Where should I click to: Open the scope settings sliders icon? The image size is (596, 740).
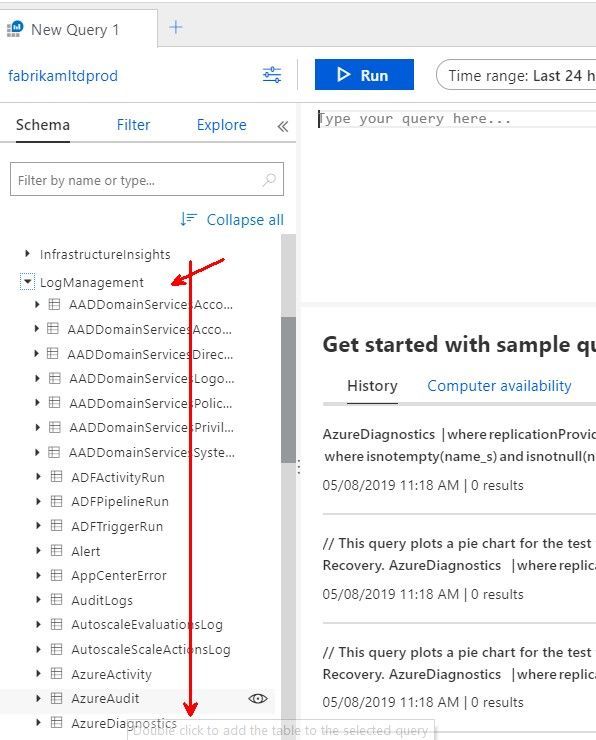pyautogui.click(x=272, y=75)
